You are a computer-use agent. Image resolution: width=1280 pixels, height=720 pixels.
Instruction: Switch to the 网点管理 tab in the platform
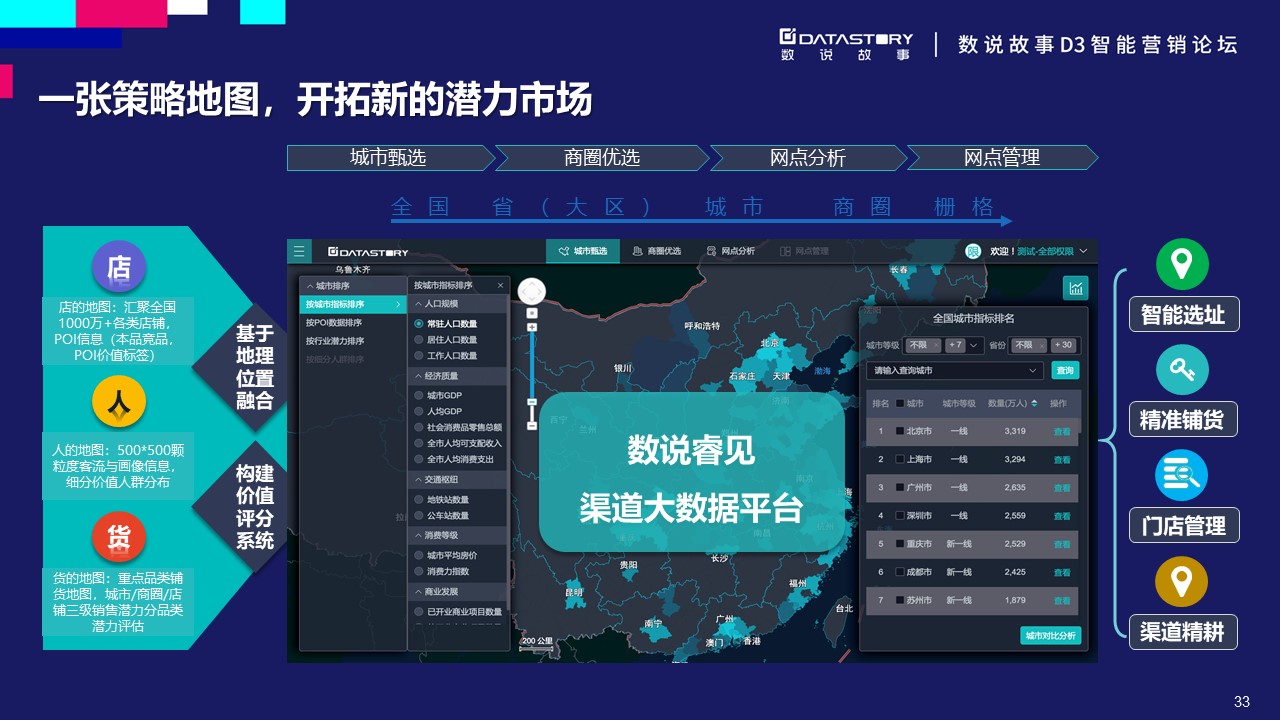[x=804, y=251]
